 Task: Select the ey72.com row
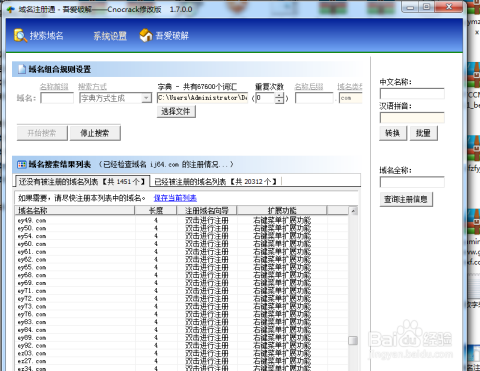[x=181, y=299]
